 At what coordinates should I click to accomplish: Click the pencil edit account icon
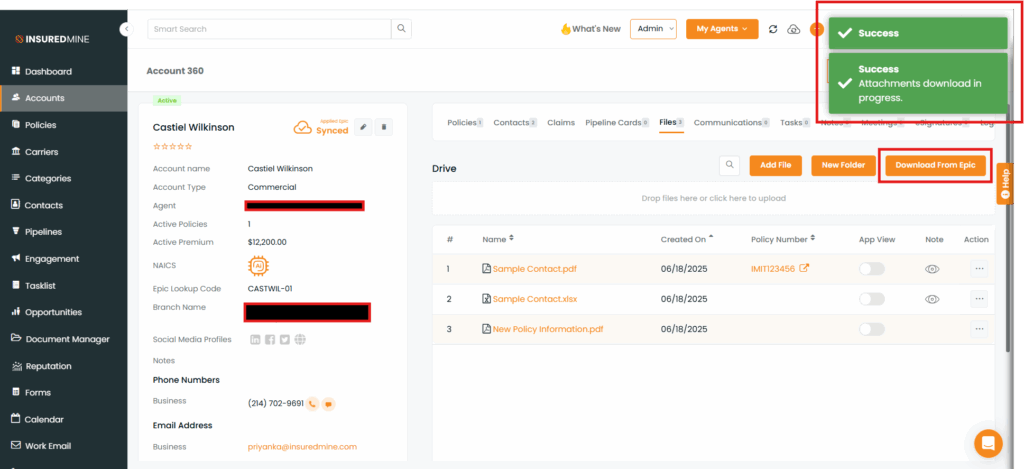363,127
